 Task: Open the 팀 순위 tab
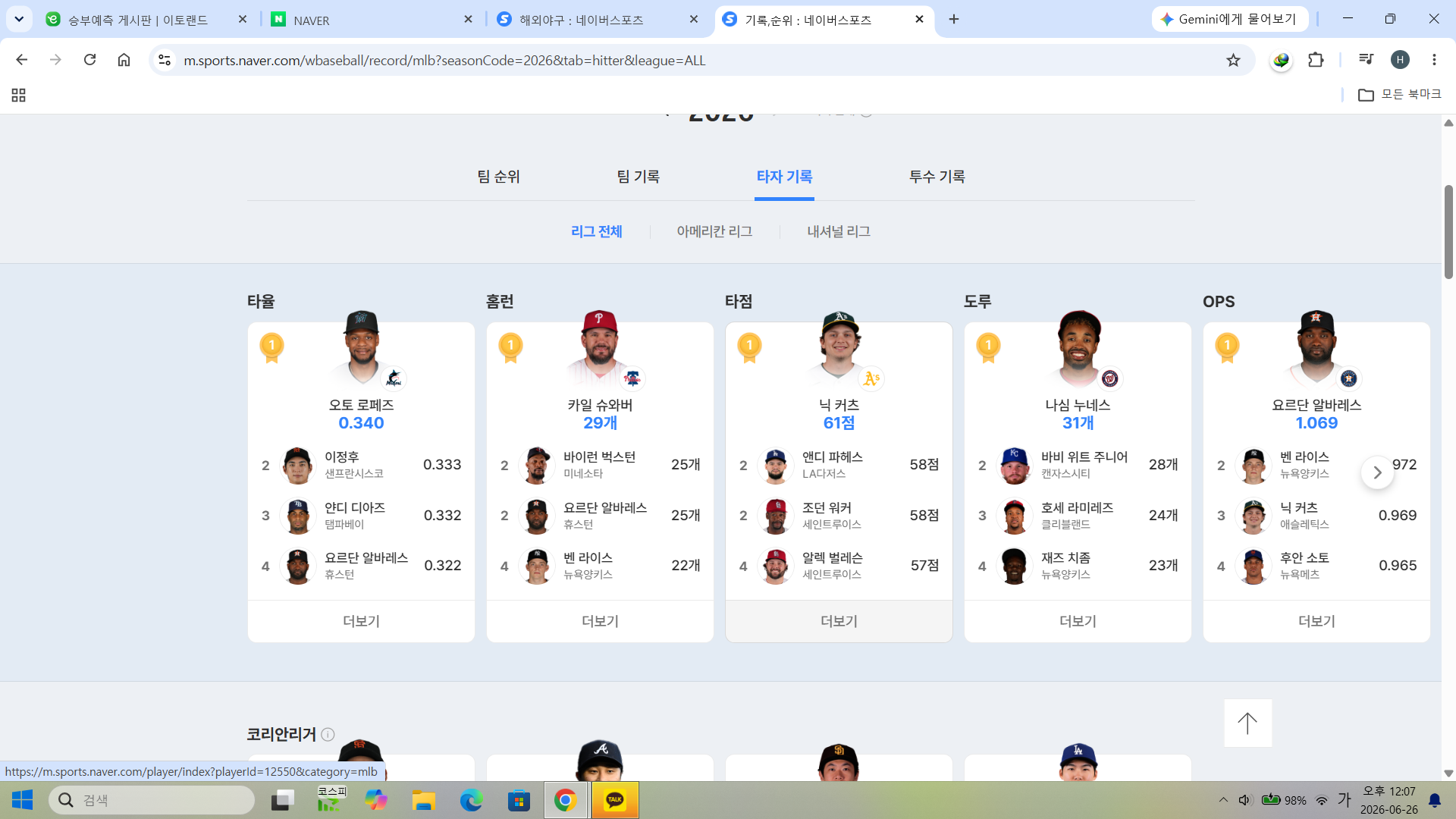pyautogui.click(x=498, y=177)
